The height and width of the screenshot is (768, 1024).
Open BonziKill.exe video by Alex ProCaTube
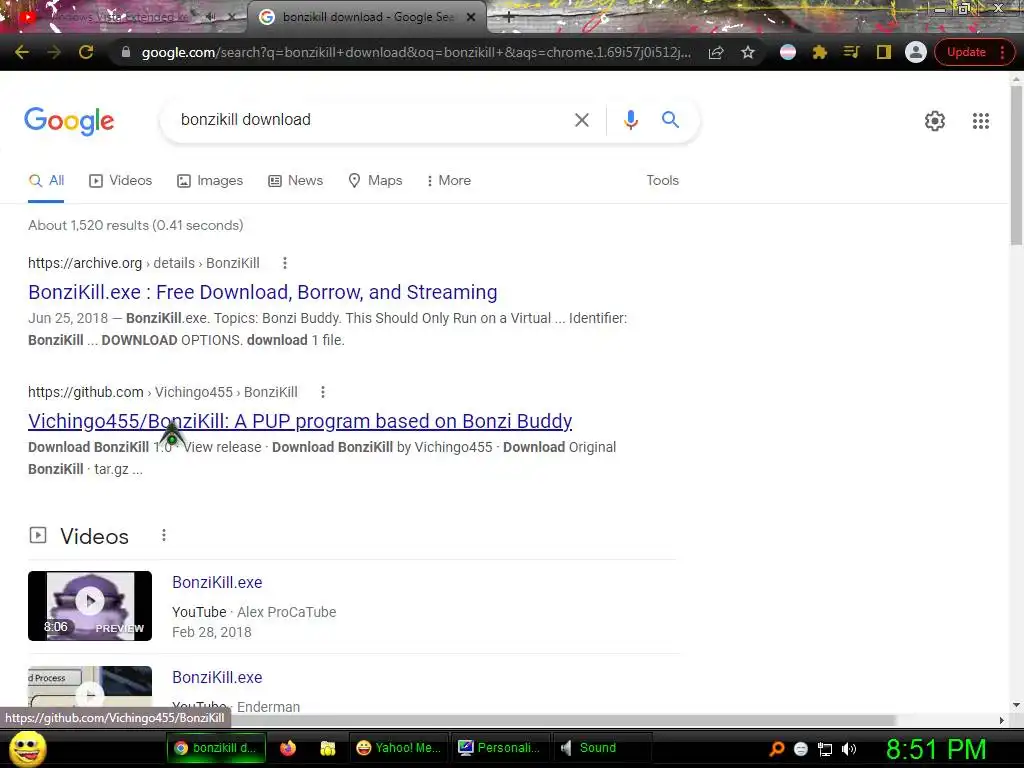tap(217, 583)
